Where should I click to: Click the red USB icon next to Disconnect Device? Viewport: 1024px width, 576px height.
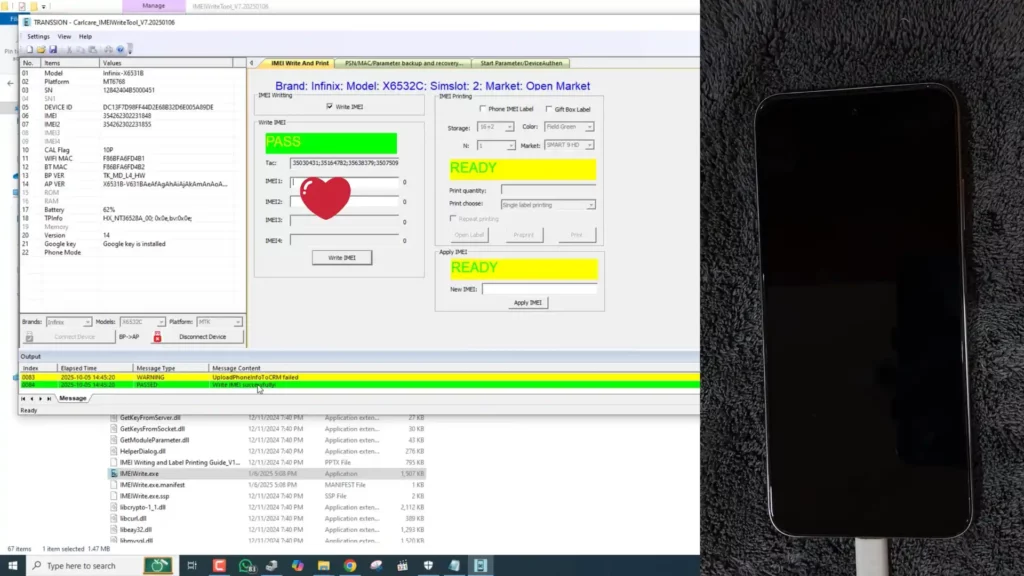(156, 337)
